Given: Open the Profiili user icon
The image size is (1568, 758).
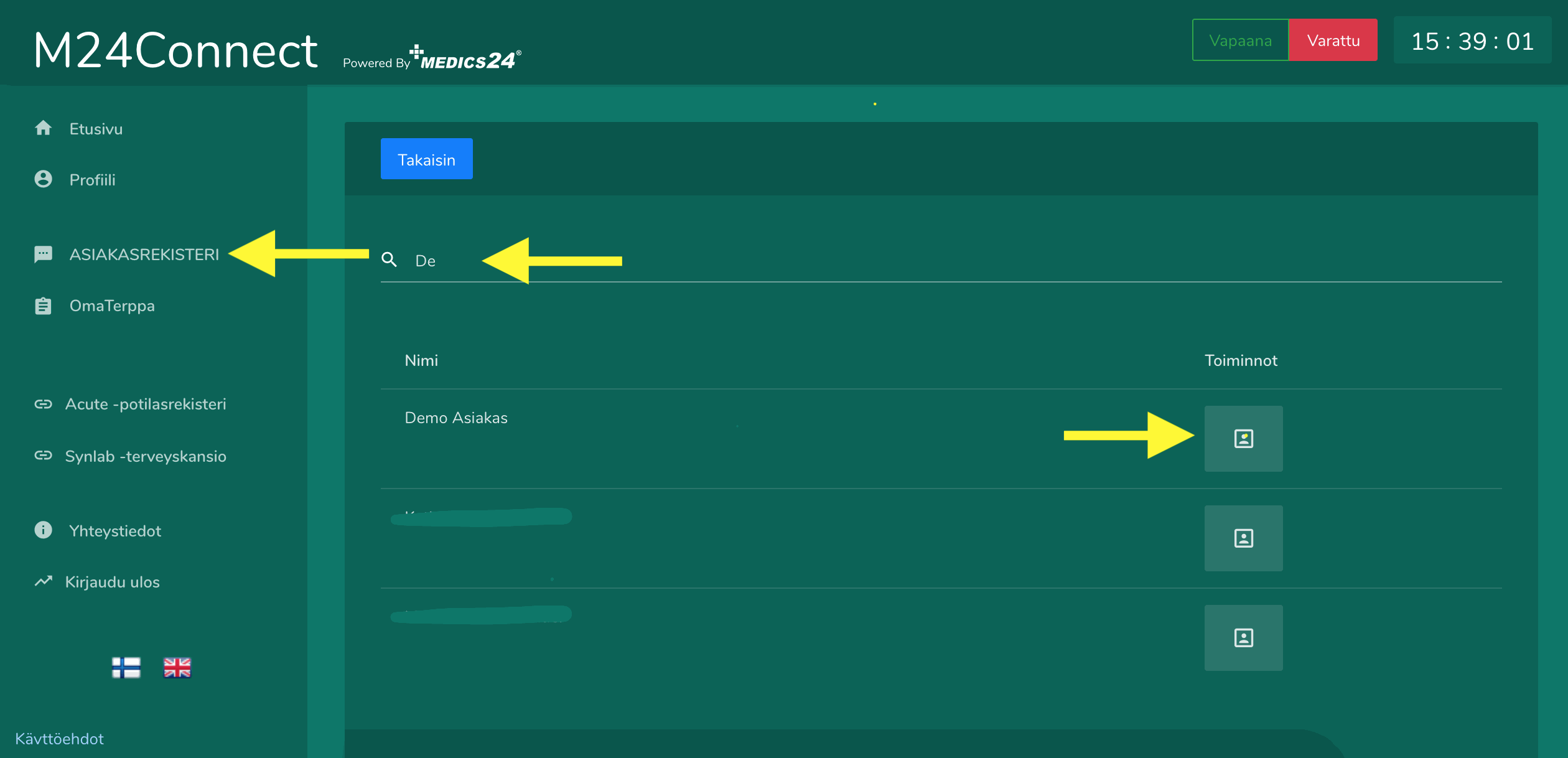Looking at the screenshot, I should (43, 179).
